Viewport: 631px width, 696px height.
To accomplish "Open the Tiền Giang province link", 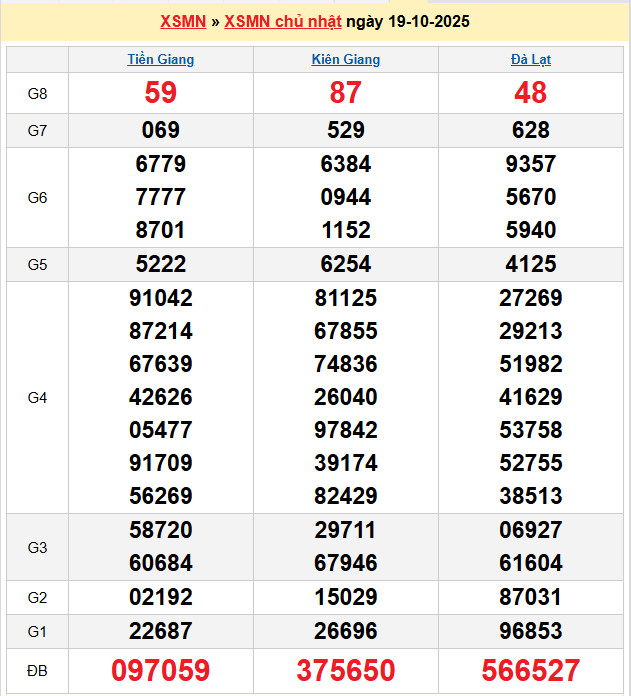I will (161, 59).
